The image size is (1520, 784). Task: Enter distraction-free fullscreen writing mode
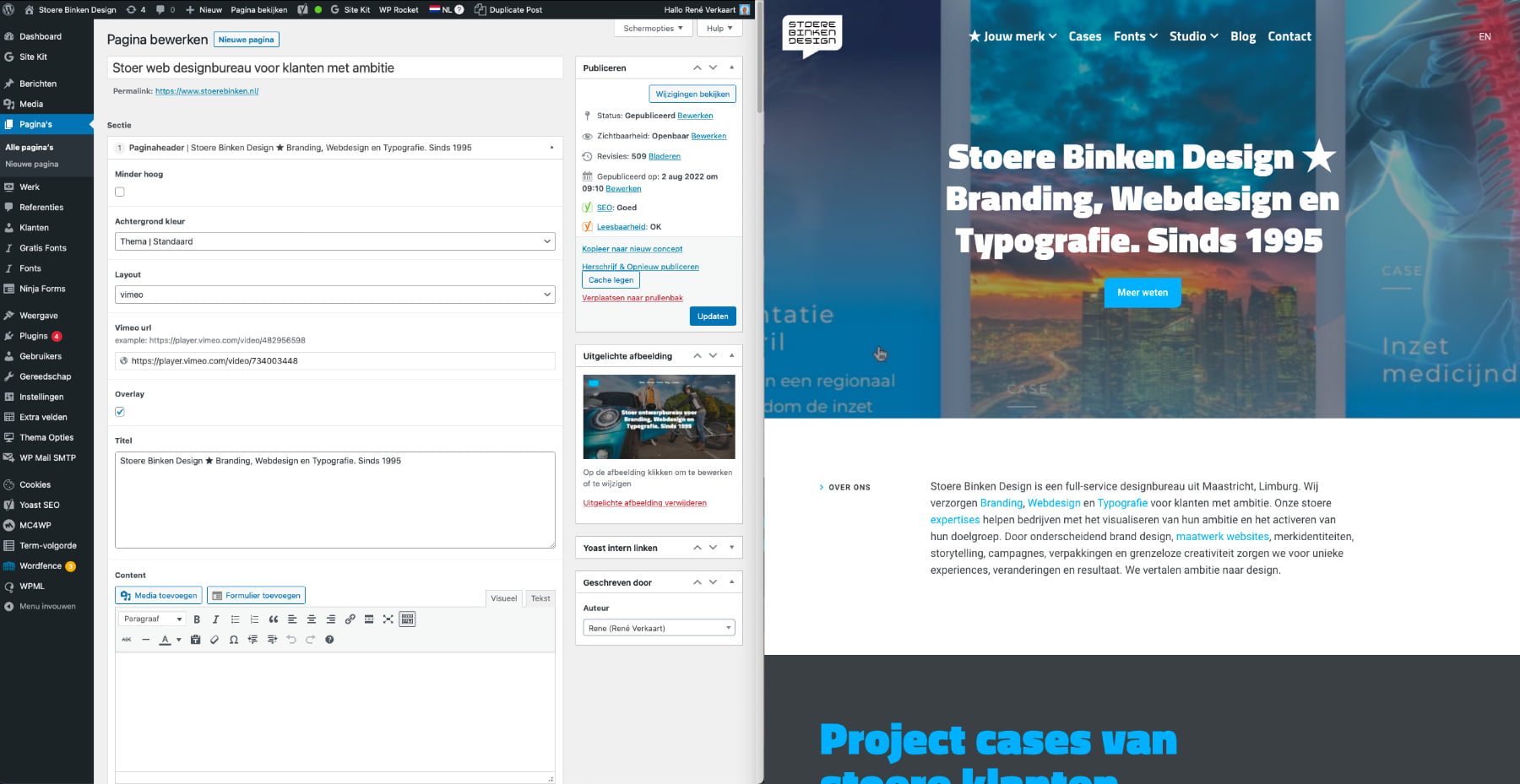(388, 619)
